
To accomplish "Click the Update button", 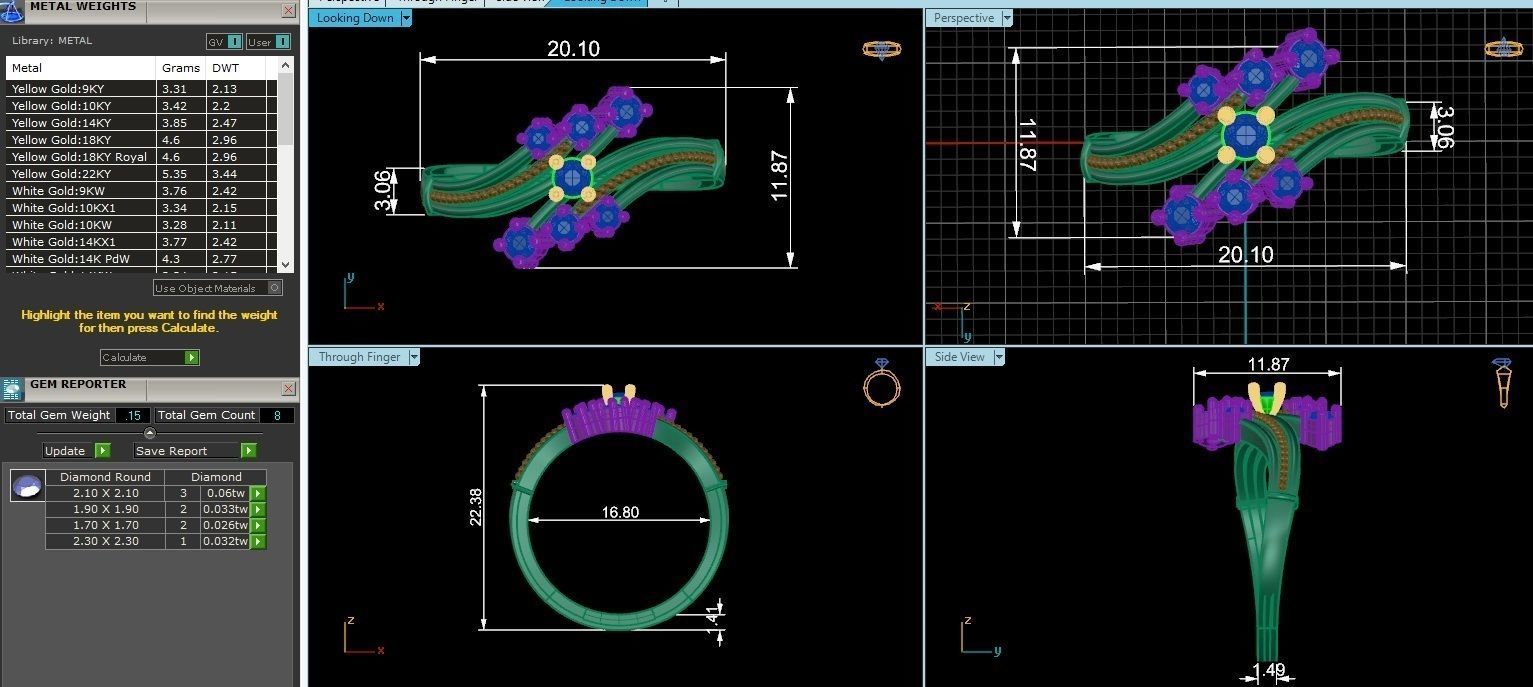I will click(77, 451).
